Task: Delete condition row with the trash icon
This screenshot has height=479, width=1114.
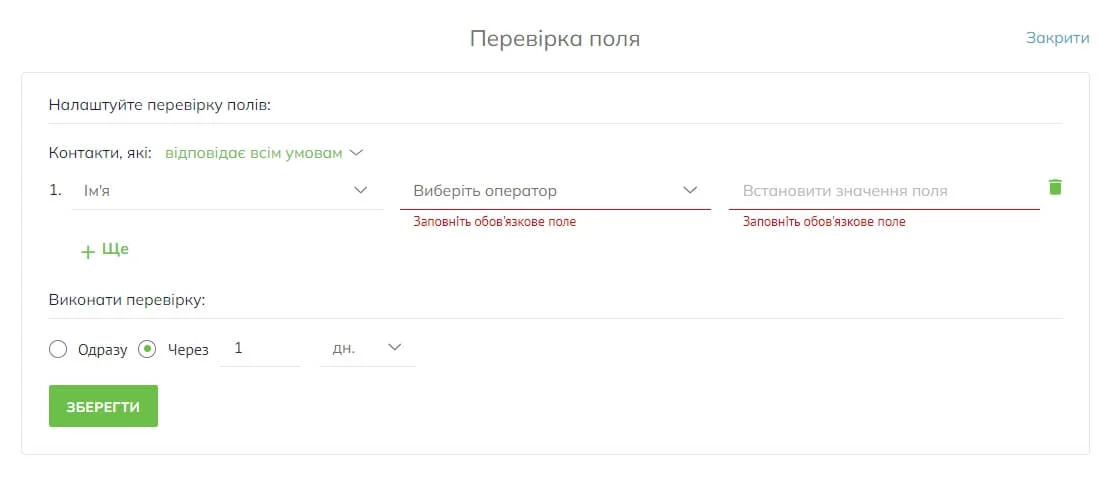Action: (1055, 187)
